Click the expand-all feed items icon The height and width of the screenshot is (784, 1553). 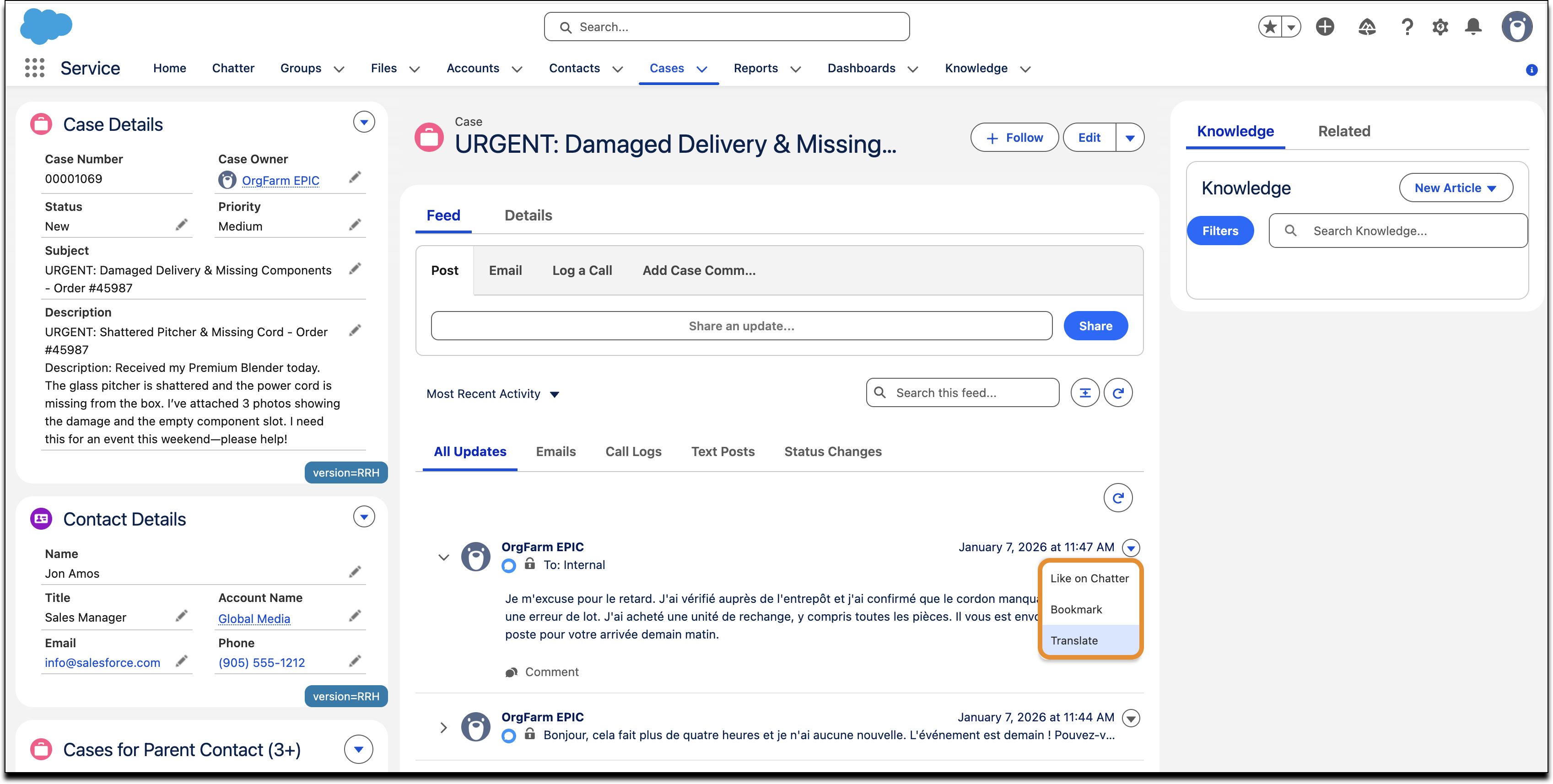(1084, 393)
